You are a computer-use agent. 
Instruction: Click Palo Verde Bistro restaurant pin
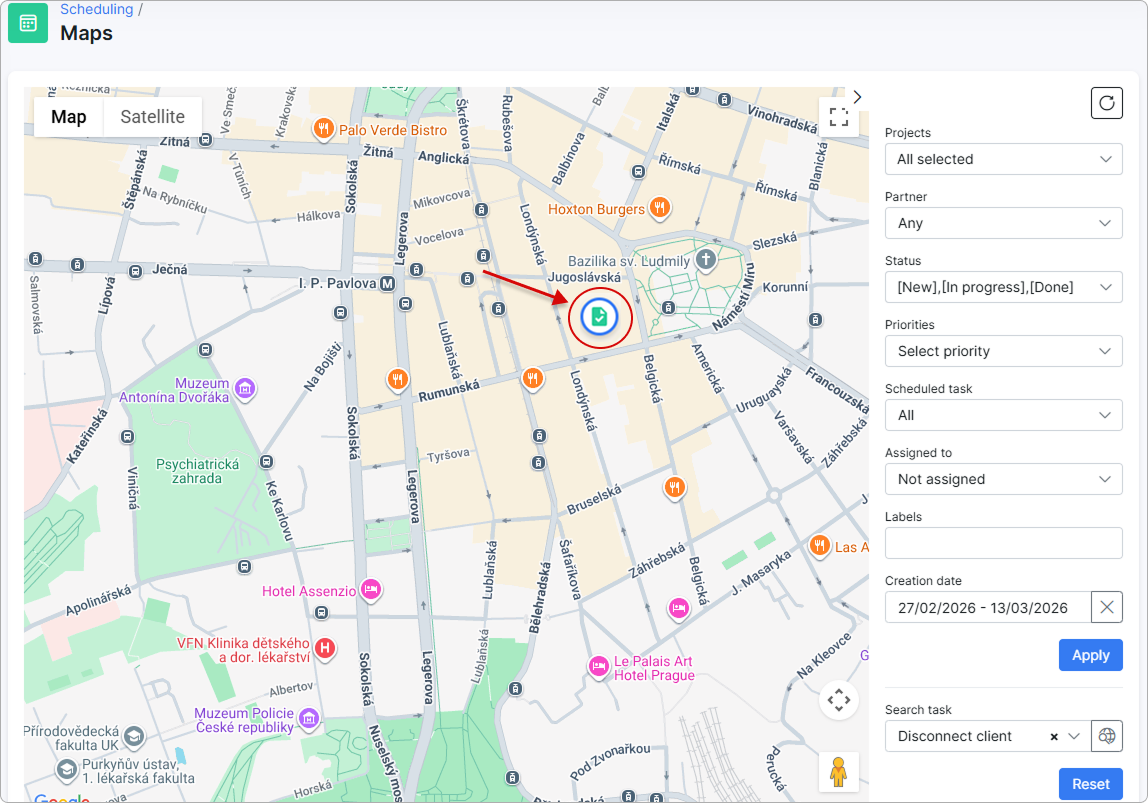[x=324, y=129]
